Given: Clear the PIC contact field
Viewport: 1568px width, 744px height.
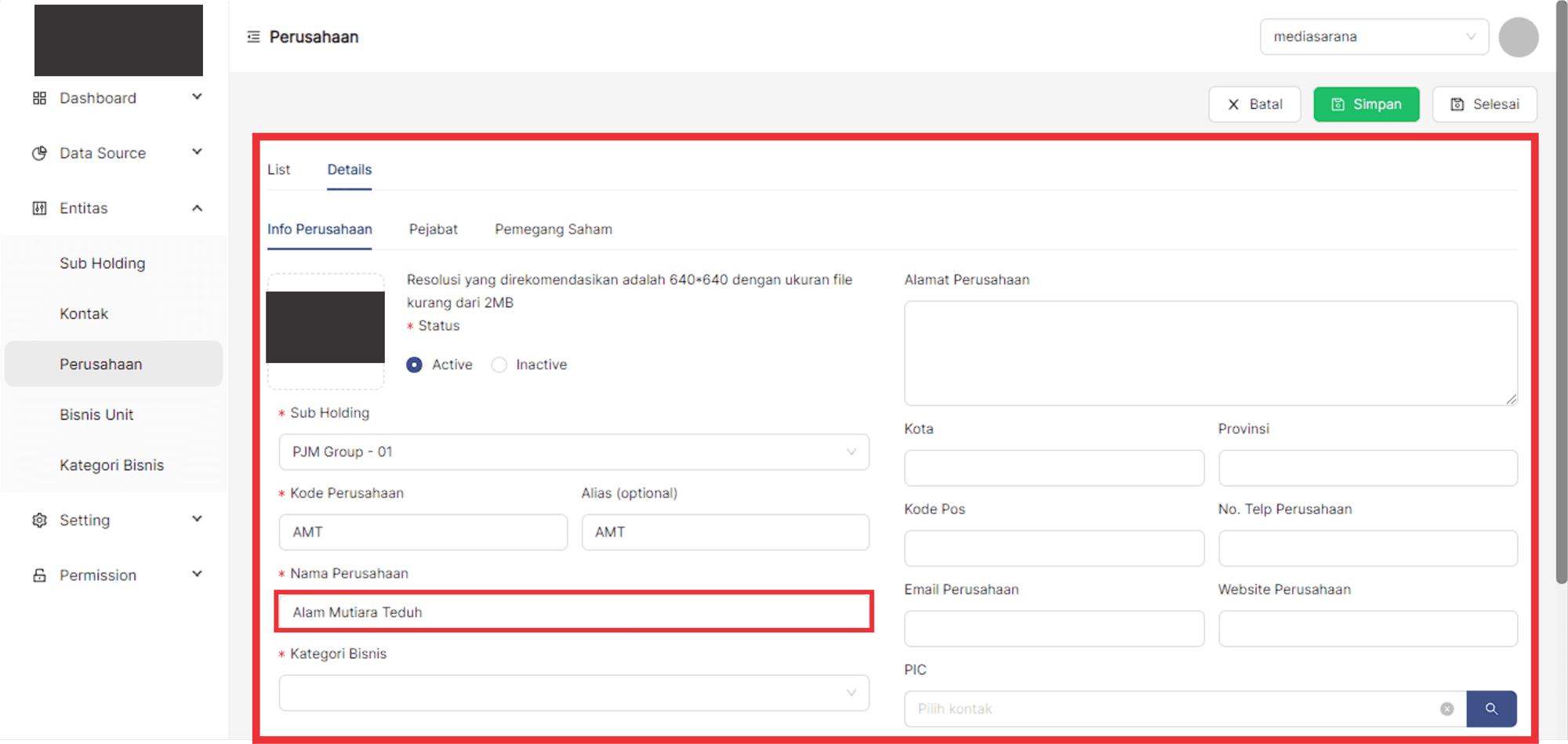Looking at the screenshot, I should [x=1446, y=709].
